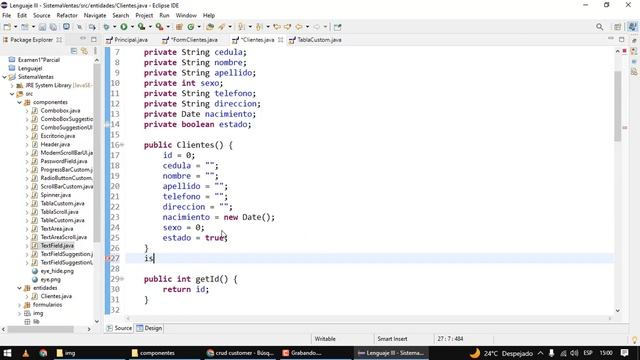The height and width of the screenshot is (360, 640).
Task: Click the tip lightbulb in status bar
Action: pos(635,339)
